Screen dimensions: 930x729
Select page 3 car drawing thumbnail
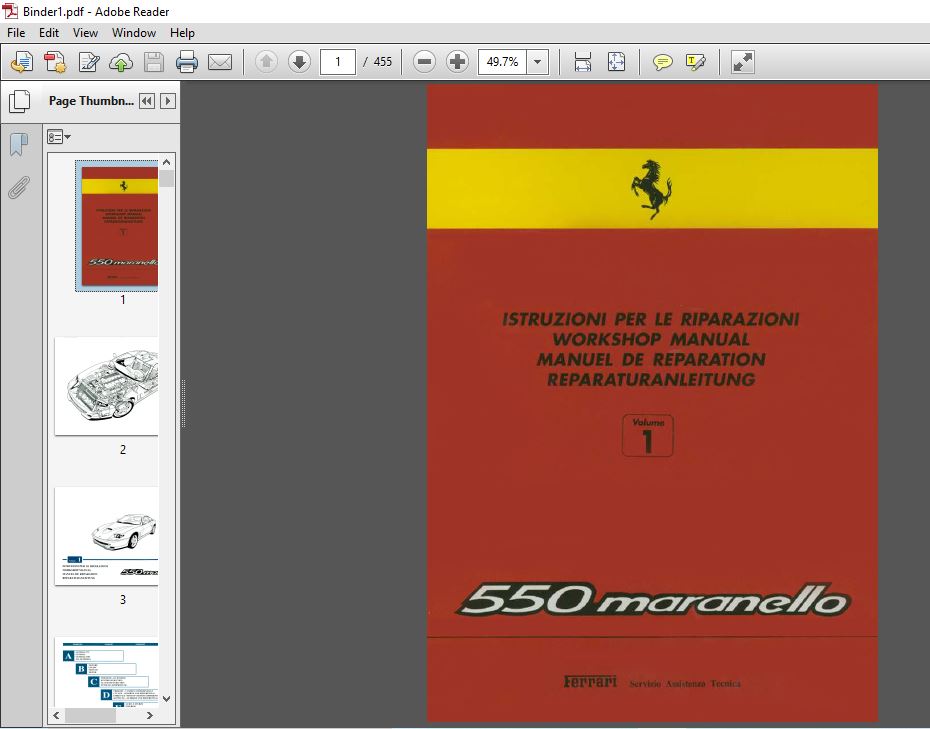(107, 536)
